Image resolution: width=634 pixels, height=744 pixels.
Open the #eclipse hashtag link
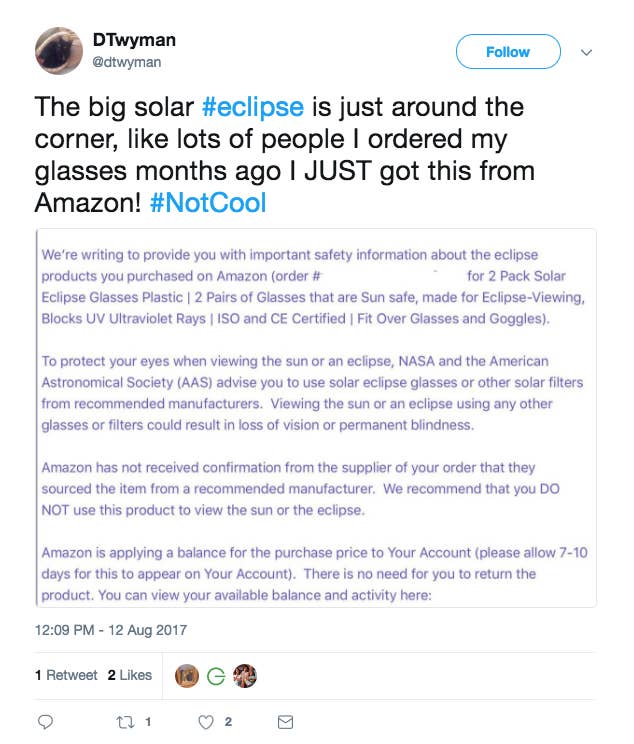[252, 107]
